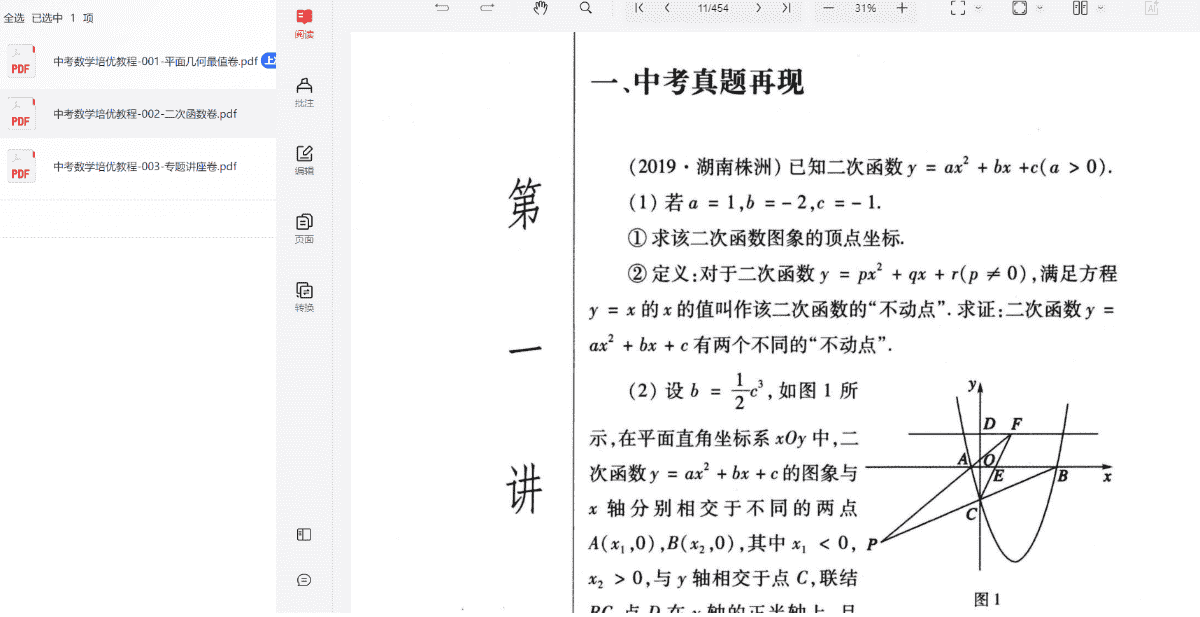Select the hand pan tool

(x=540, y=8)
